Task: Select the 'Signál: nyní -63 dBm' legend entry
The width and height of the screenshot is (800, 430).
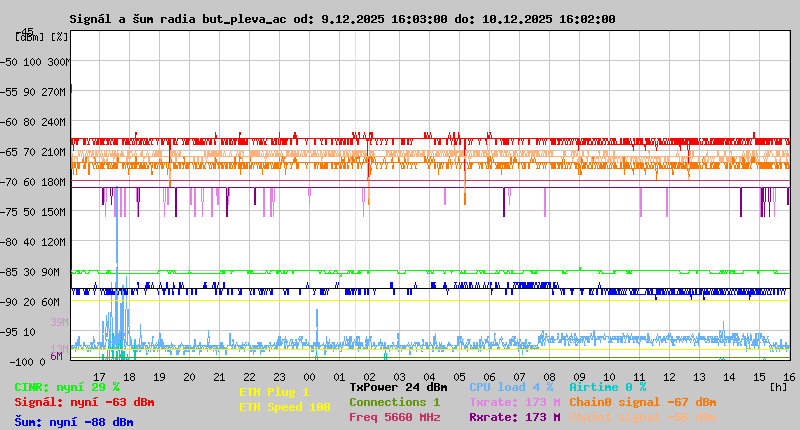Action: pos(84,402)
